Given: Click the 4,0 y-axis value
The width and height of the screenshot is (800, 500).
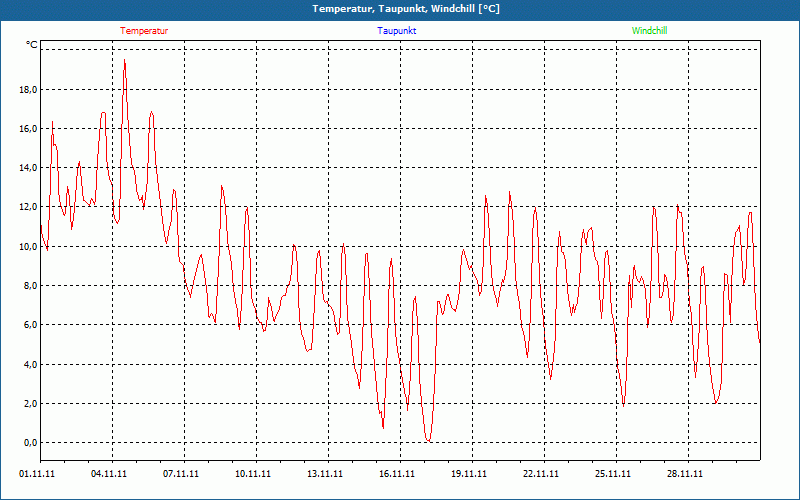Looking at the screenshot, I should (x=30, y=365).
